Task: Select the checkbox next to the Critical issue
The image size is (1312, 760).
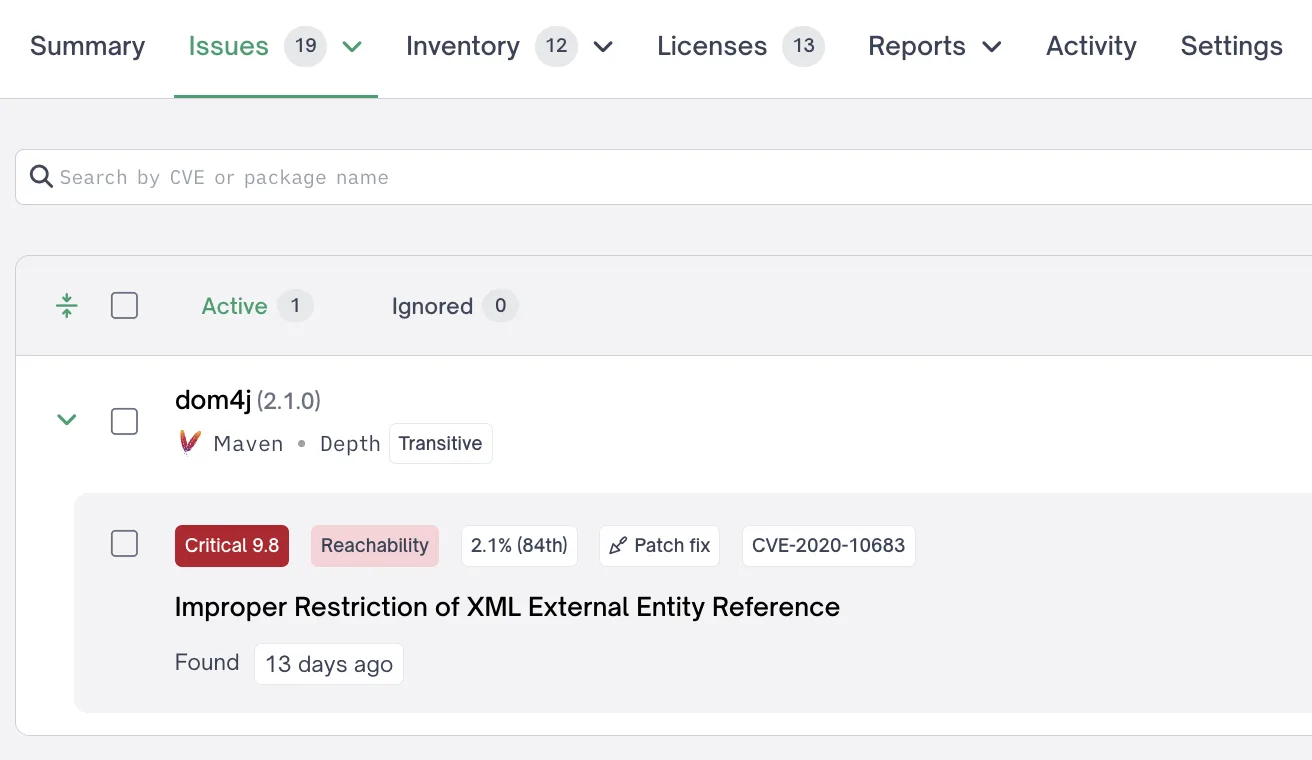Action: pyautogui.click(x=124, y=543)
